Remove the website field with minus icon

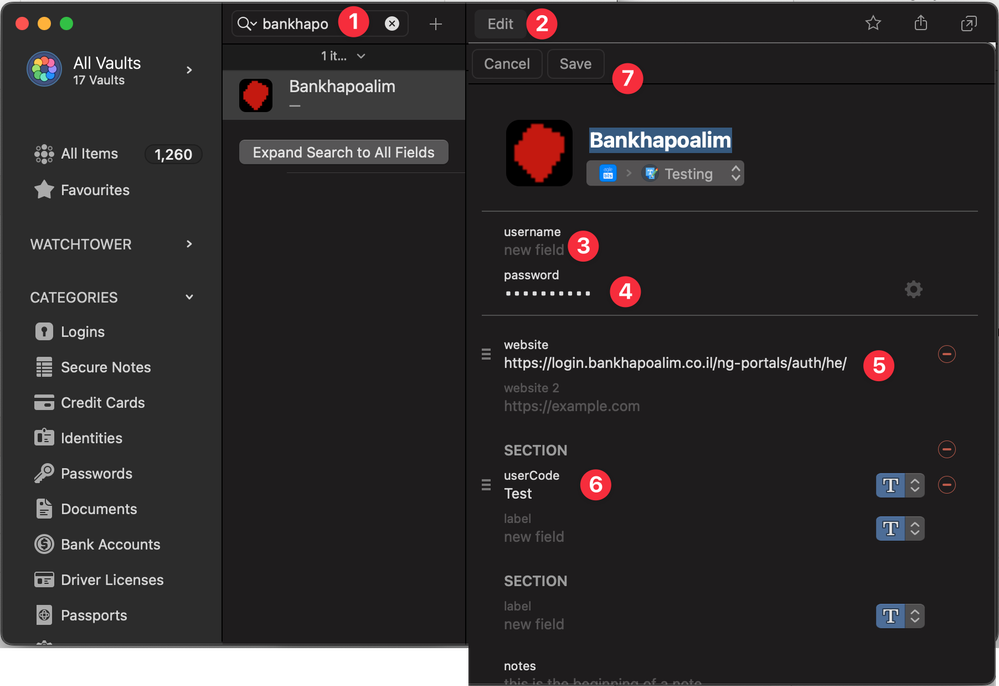(x=946, y=354)
